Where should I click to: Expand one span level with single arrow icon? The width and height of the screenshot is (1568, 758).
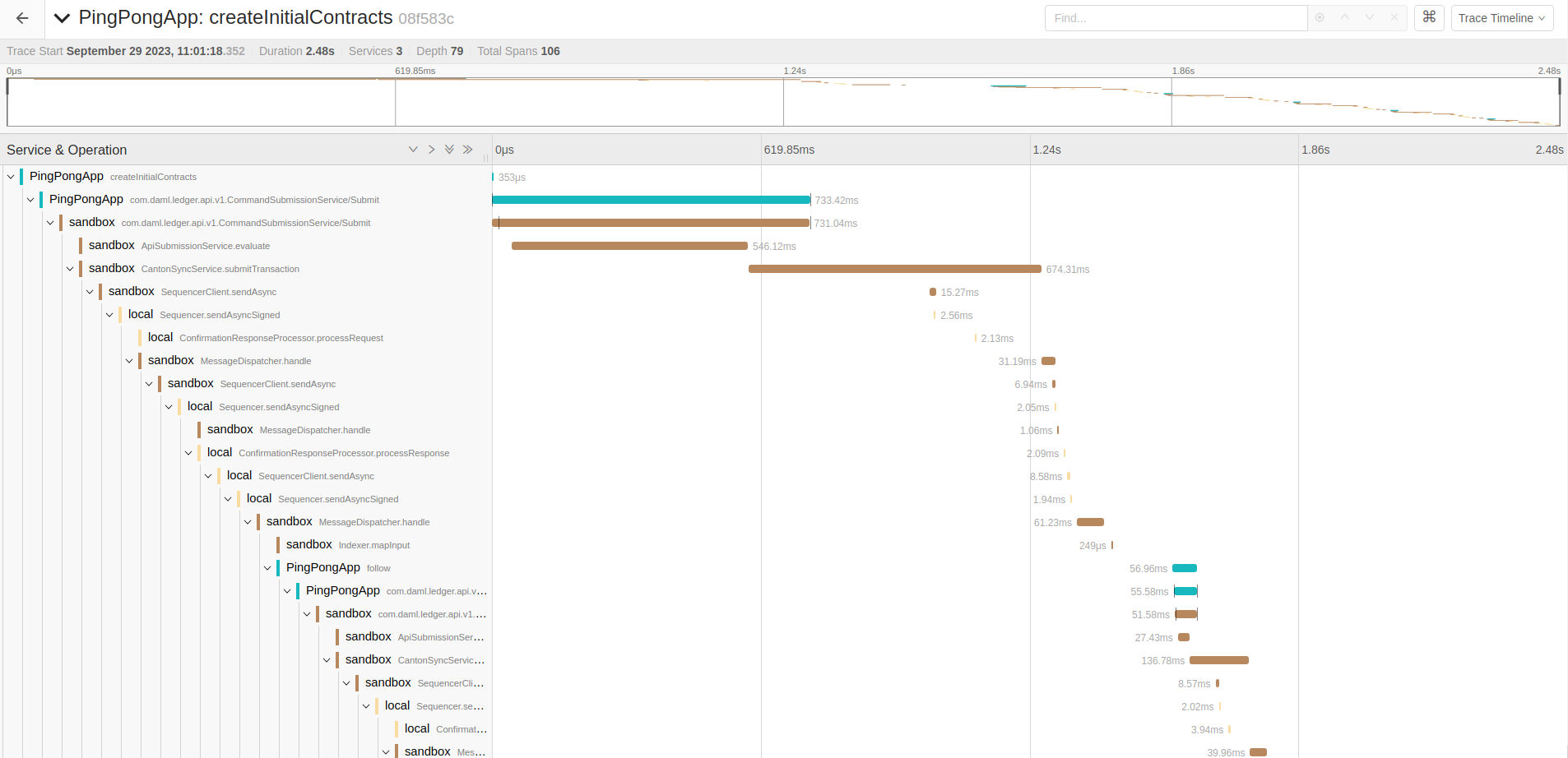coord(431,149)
